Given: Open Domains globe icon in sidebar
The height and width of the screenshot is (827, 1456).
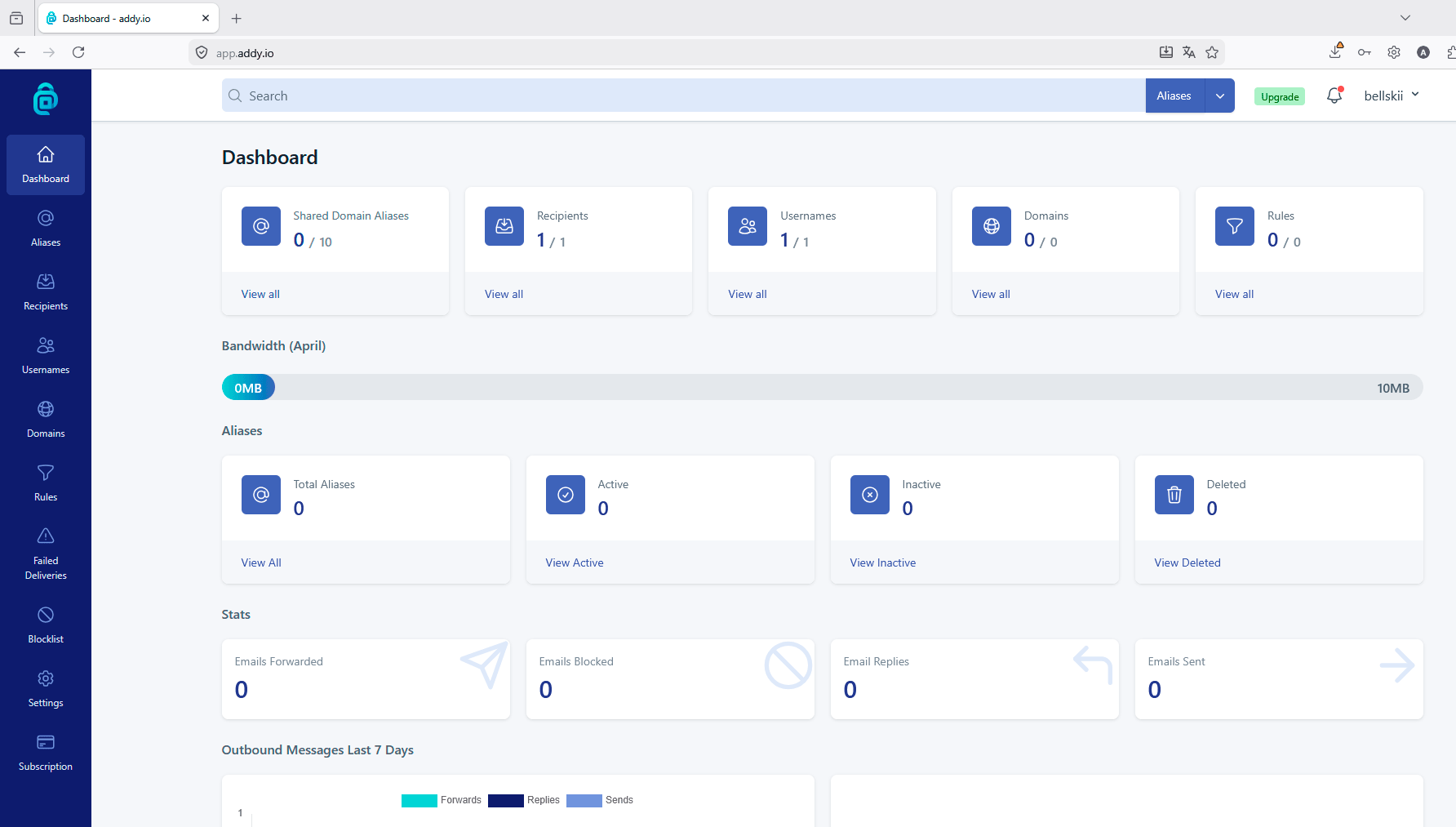Looking at the screenshot, I should point(46,409).
